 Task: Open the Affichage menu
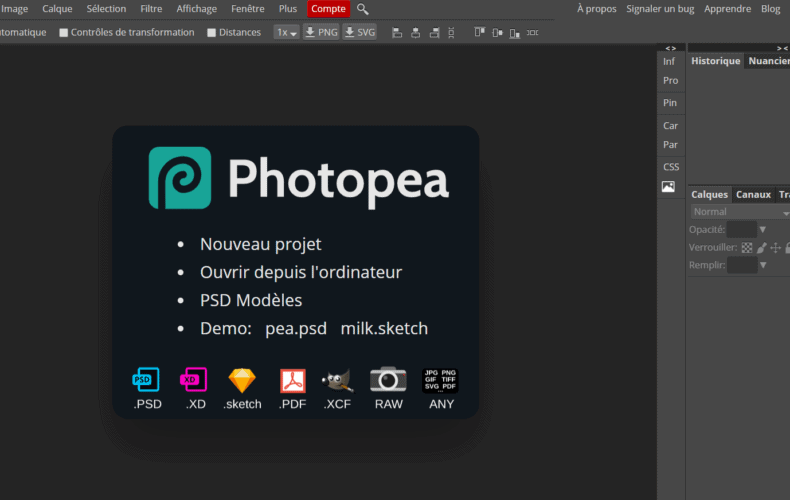click(196, 9)
